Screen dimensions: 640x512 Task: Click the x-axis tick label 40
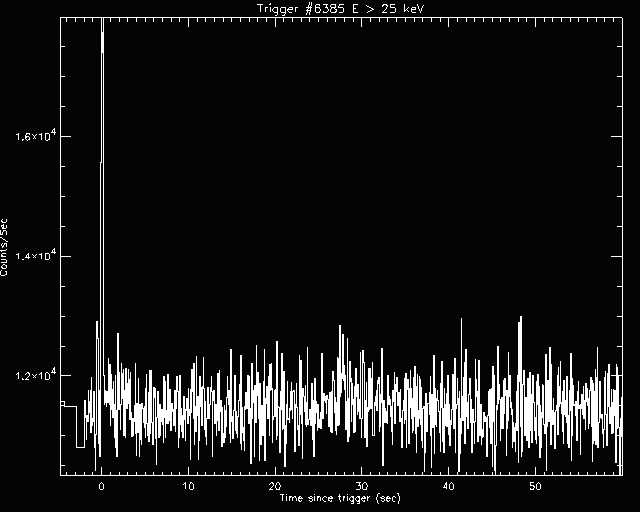[448, 486]
